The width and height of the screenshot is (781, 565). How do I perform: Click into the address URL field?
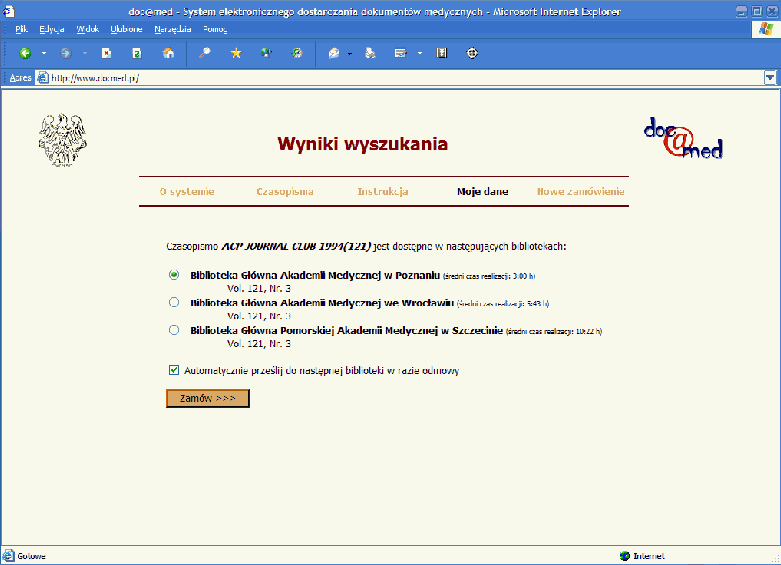[x=400, y=77]
